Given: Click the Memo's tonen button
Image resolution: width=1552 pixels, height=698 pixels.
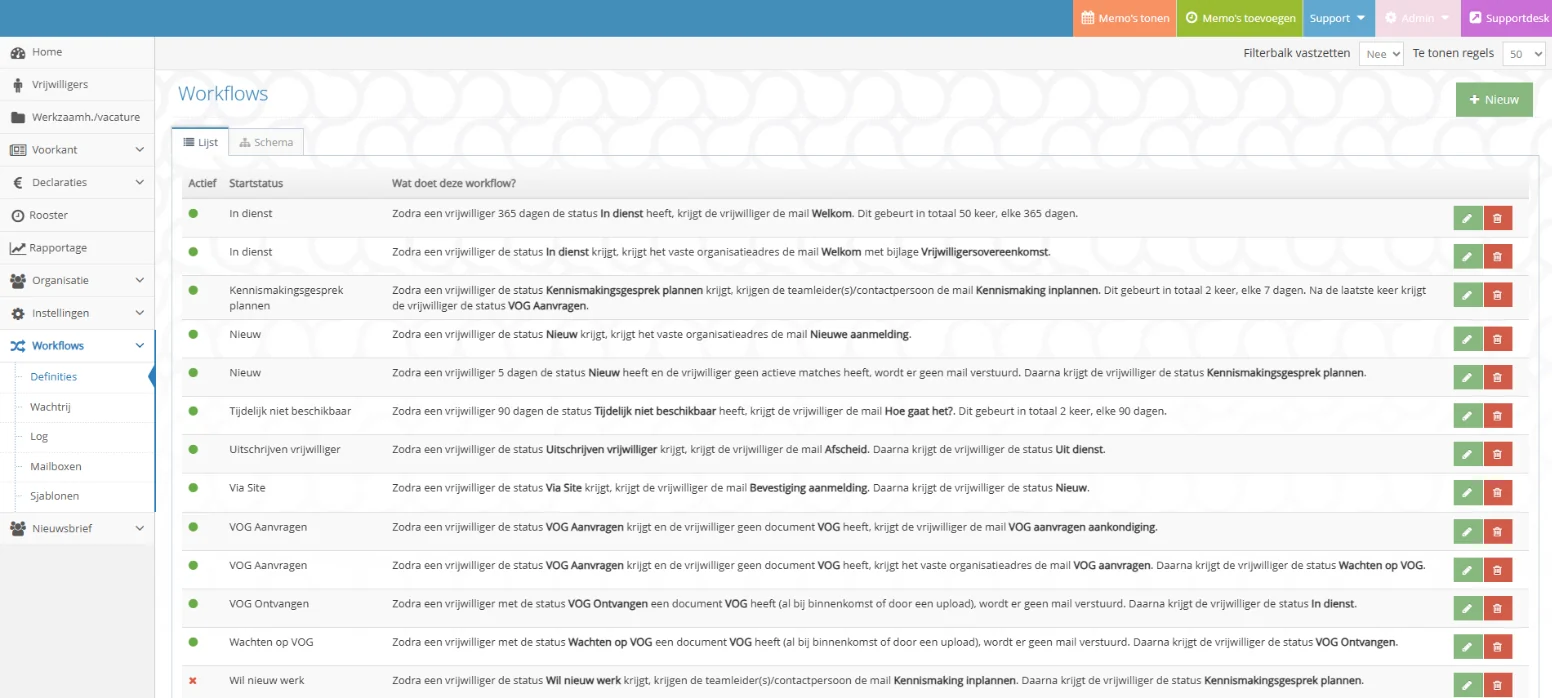Looking at the screenshot, I should point(1125,18).
